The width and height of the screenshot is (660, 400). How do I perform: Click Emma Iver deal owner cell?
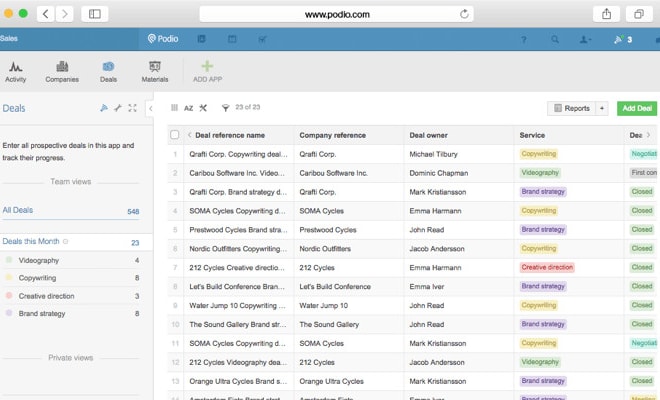click(x=427, y=287)
